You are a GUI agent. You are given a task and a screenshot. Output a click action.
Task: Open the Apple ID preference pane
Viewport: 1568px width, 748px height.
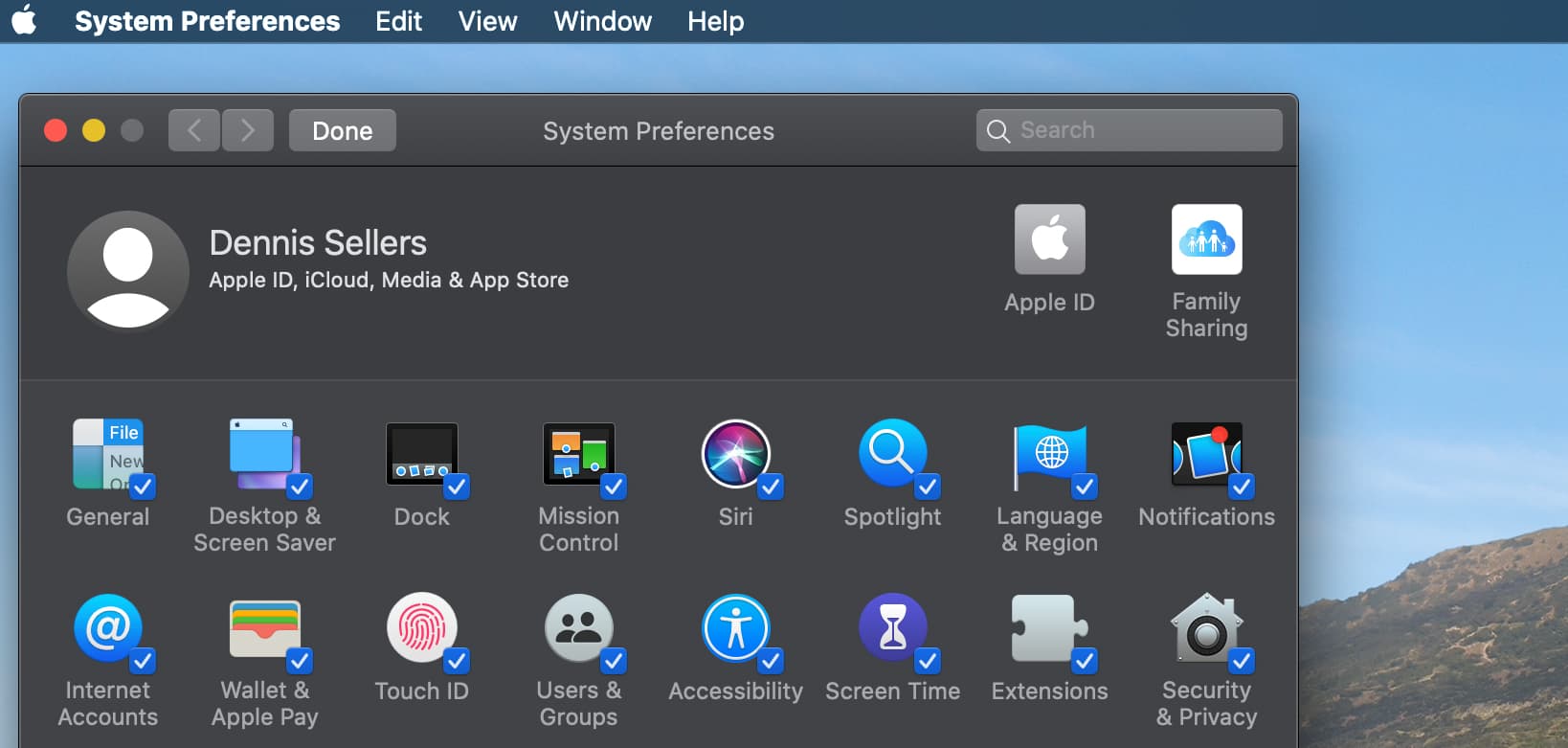pyautogui.click(x=1049, y=239)
